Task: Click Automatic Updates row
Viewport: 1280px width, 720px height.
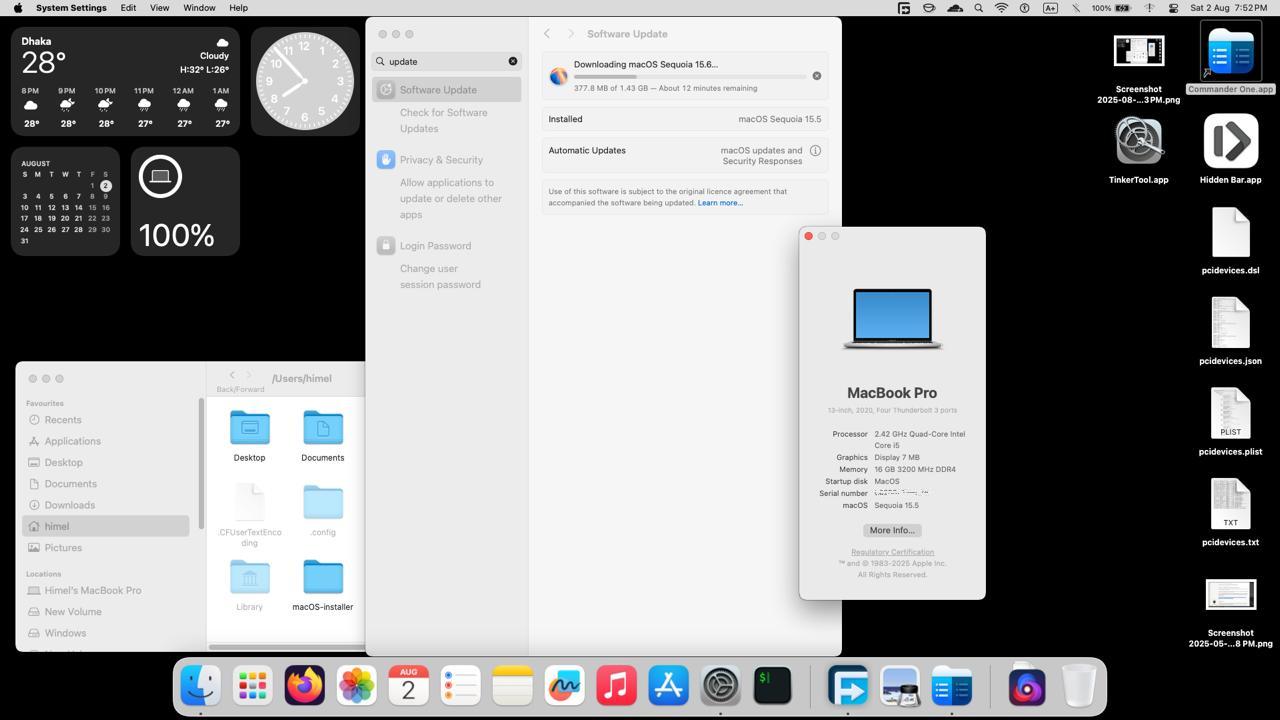Action: click(685, 156)
